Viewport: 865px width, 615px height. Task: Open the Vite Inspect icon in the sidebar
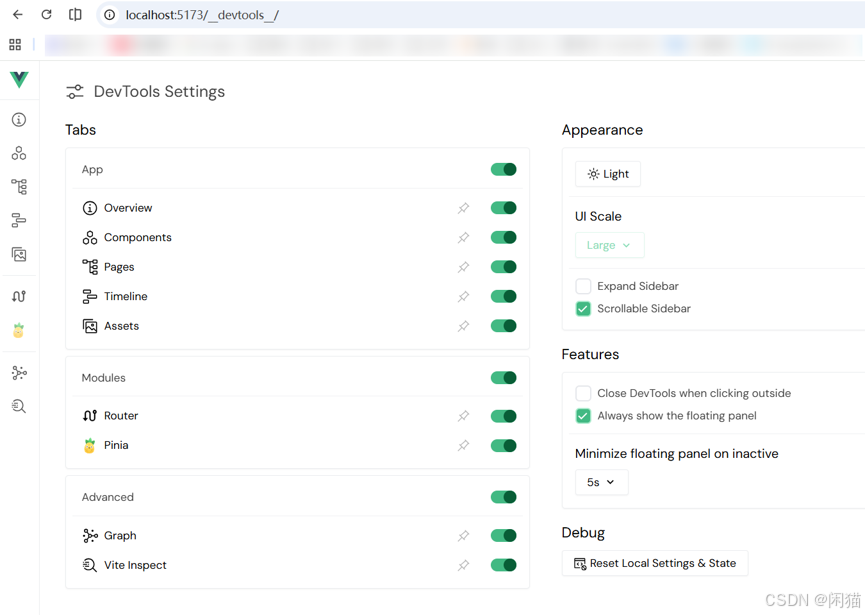point(19,407)
